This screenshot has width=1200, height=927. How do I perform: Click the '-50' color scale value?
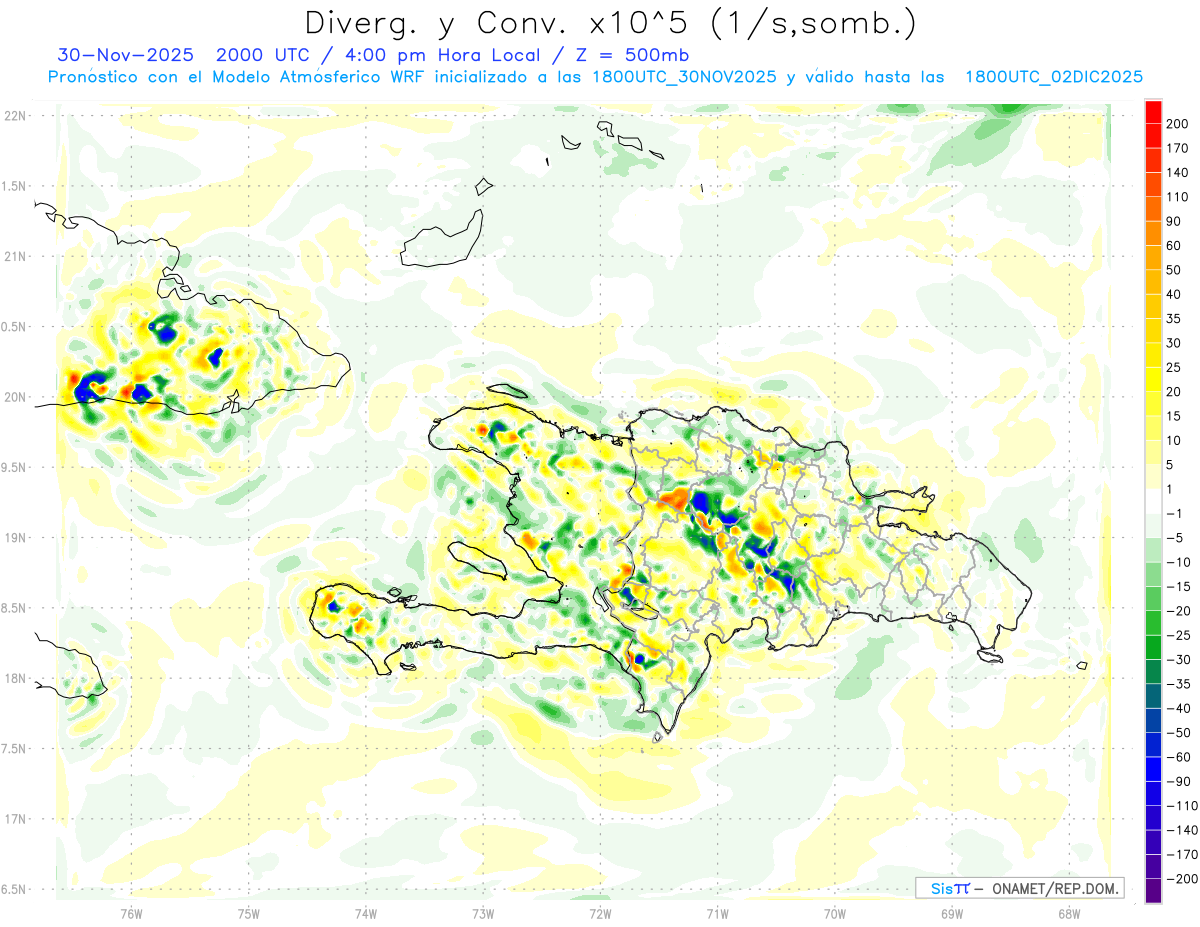pyautogui.click(x=1177, y=732)
